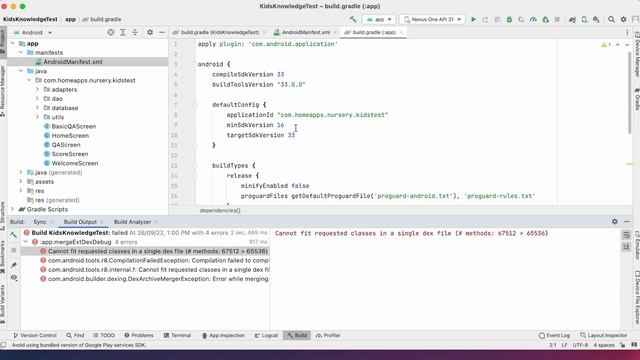640x360 pixels.
Task: Click the pin tab icon in Build panel
Action: click(x=13, y=265)
